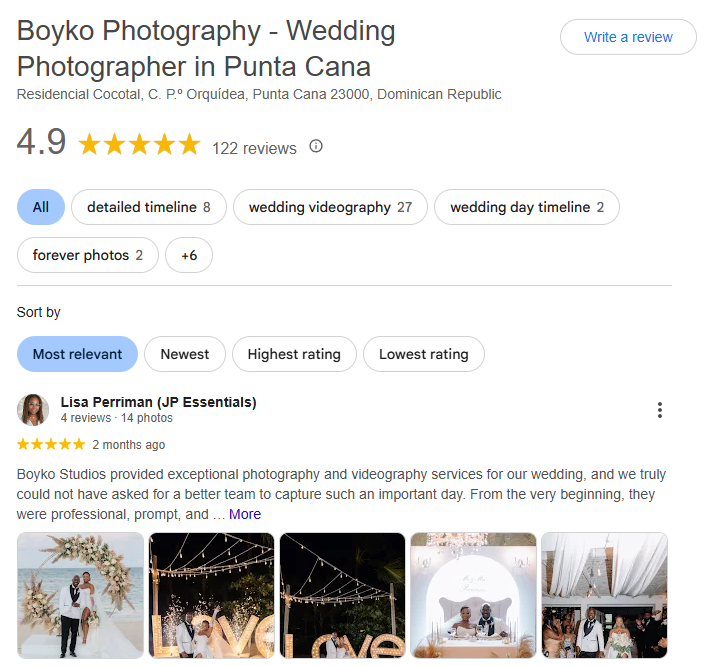Filter reviews by wedding videography
This screenshot has width=712, height=666.
330,207
